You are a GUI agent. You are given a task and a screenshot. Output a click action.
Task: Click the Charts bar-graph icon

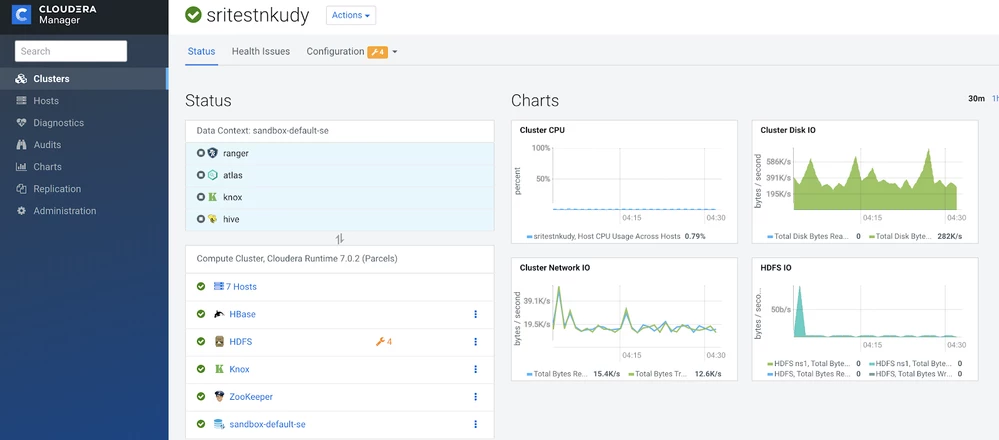(x=21, y=167)
